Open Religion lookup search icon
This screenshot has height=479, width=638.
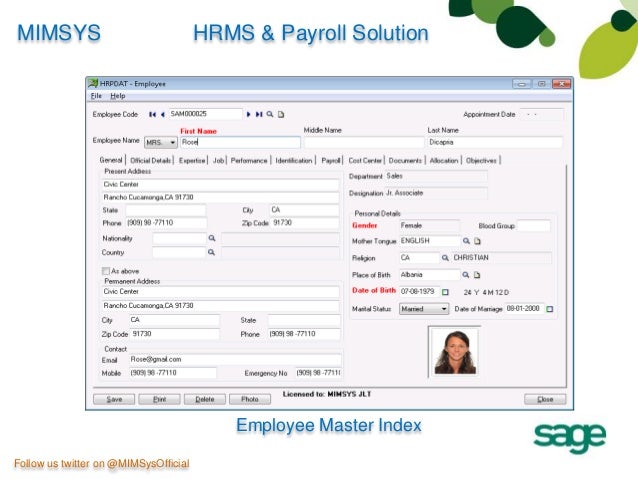(445, 258)
